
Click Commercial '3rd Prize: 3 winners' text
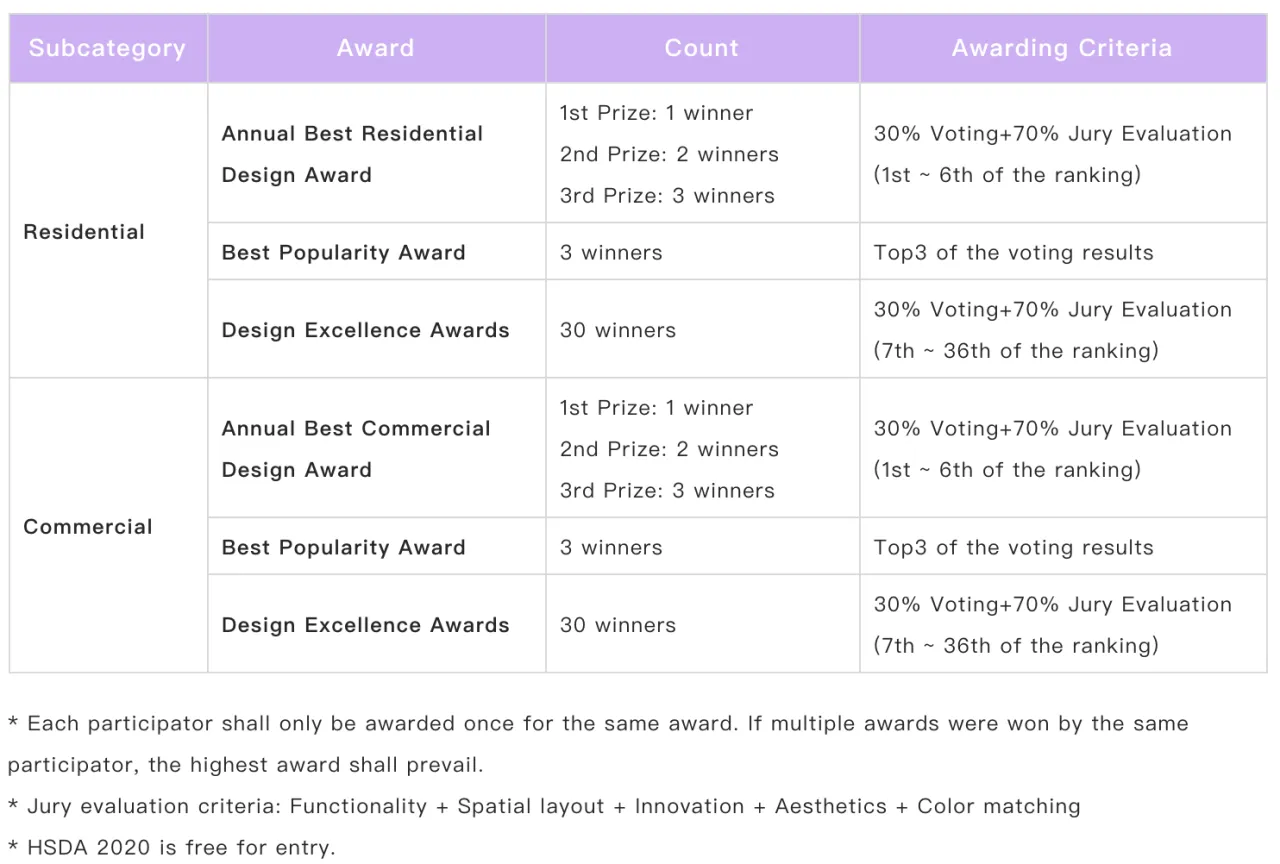click(667, 491)
